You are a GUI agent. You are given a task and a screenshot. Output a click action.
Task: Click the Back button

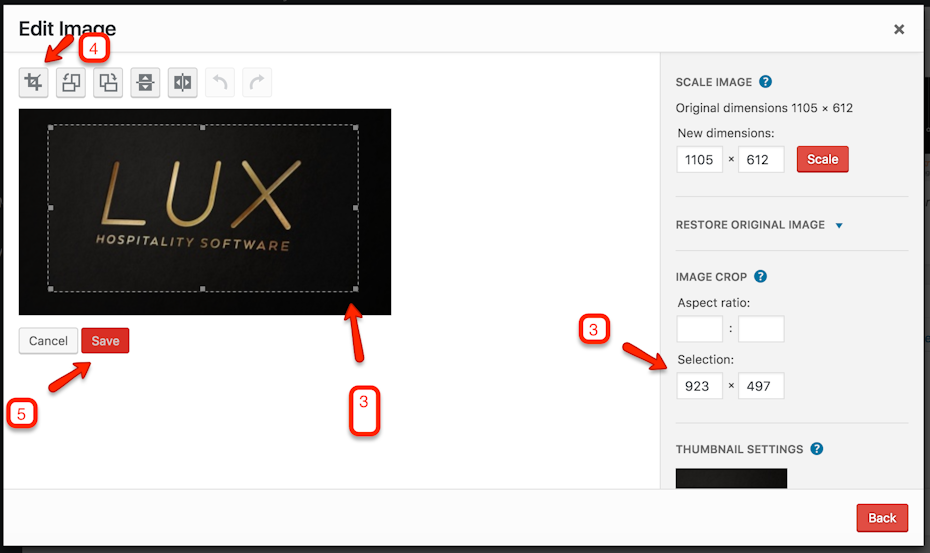pos(882,518)
